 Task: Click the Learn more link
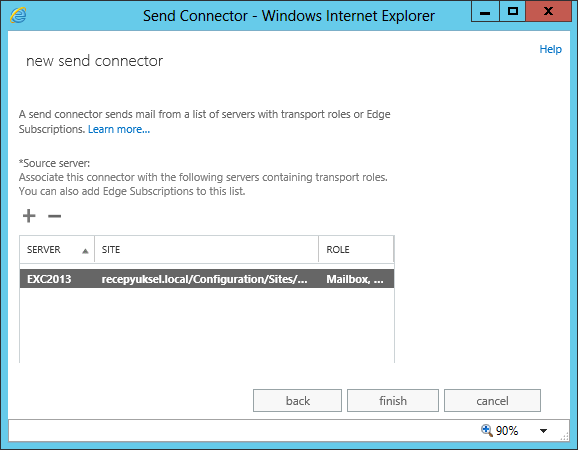tap(119, 129)
